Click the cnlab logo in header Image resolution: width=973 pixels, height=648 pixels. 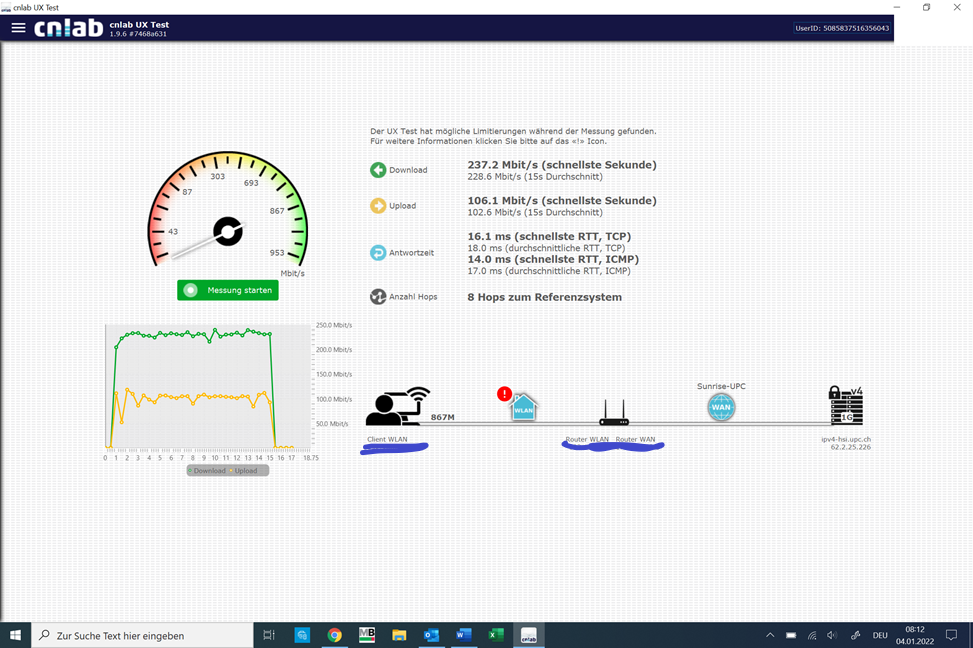pos(68,28)
